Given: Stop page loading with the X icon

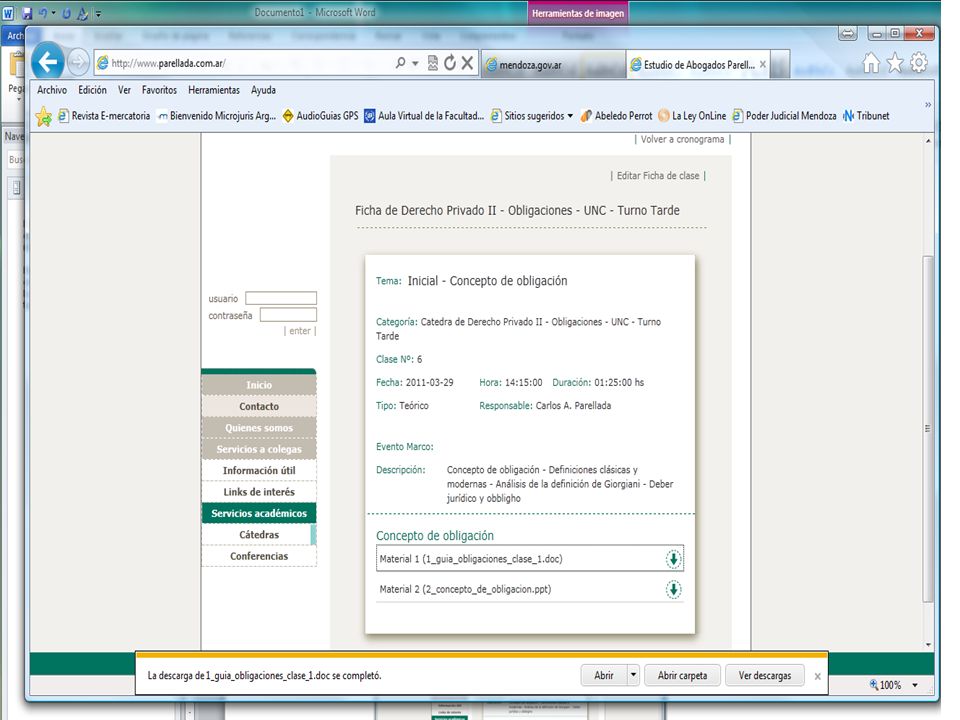Looking at the screenshot, I should [x=467, y=62].
